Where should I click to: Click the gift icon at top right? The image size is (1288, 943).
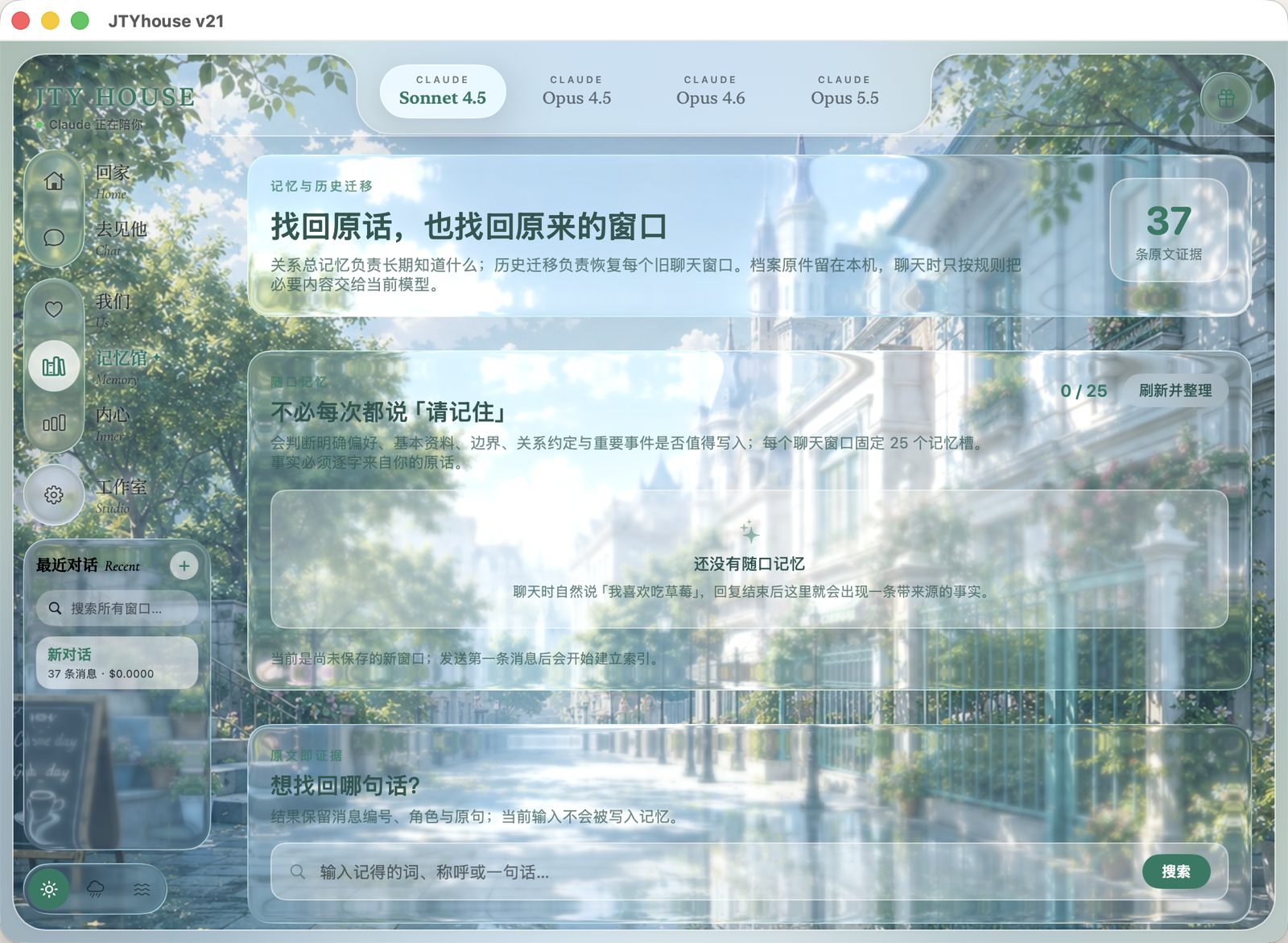1226,98
